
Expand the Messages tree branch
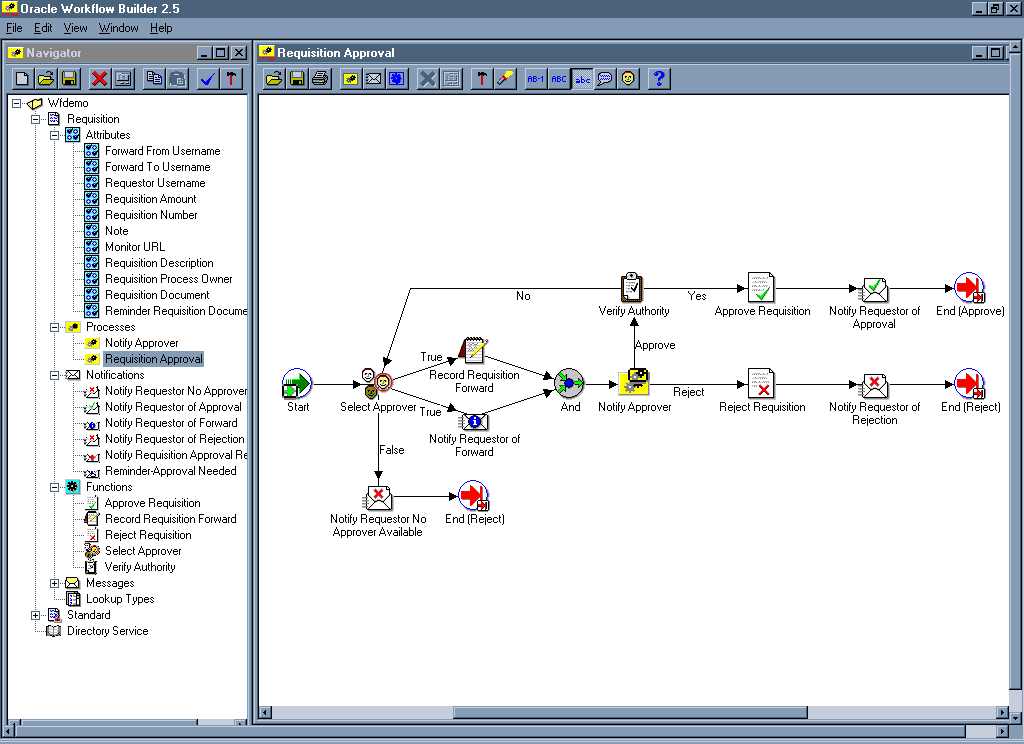[x=56, y=583]
